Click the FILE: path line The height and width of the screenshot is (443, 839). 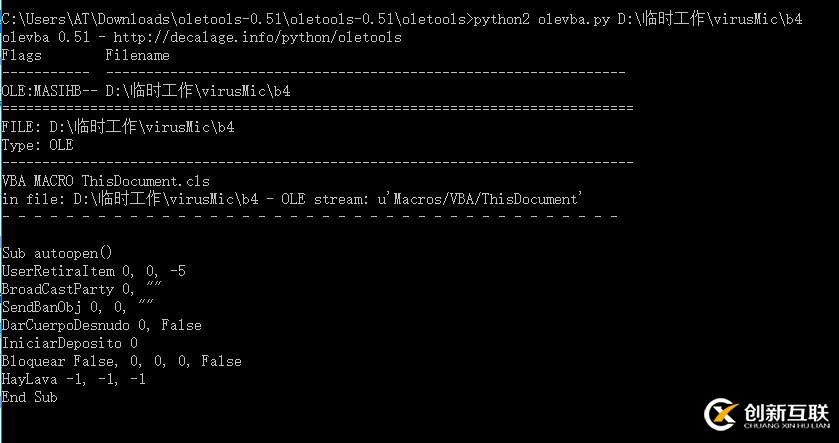pos(118,127)
